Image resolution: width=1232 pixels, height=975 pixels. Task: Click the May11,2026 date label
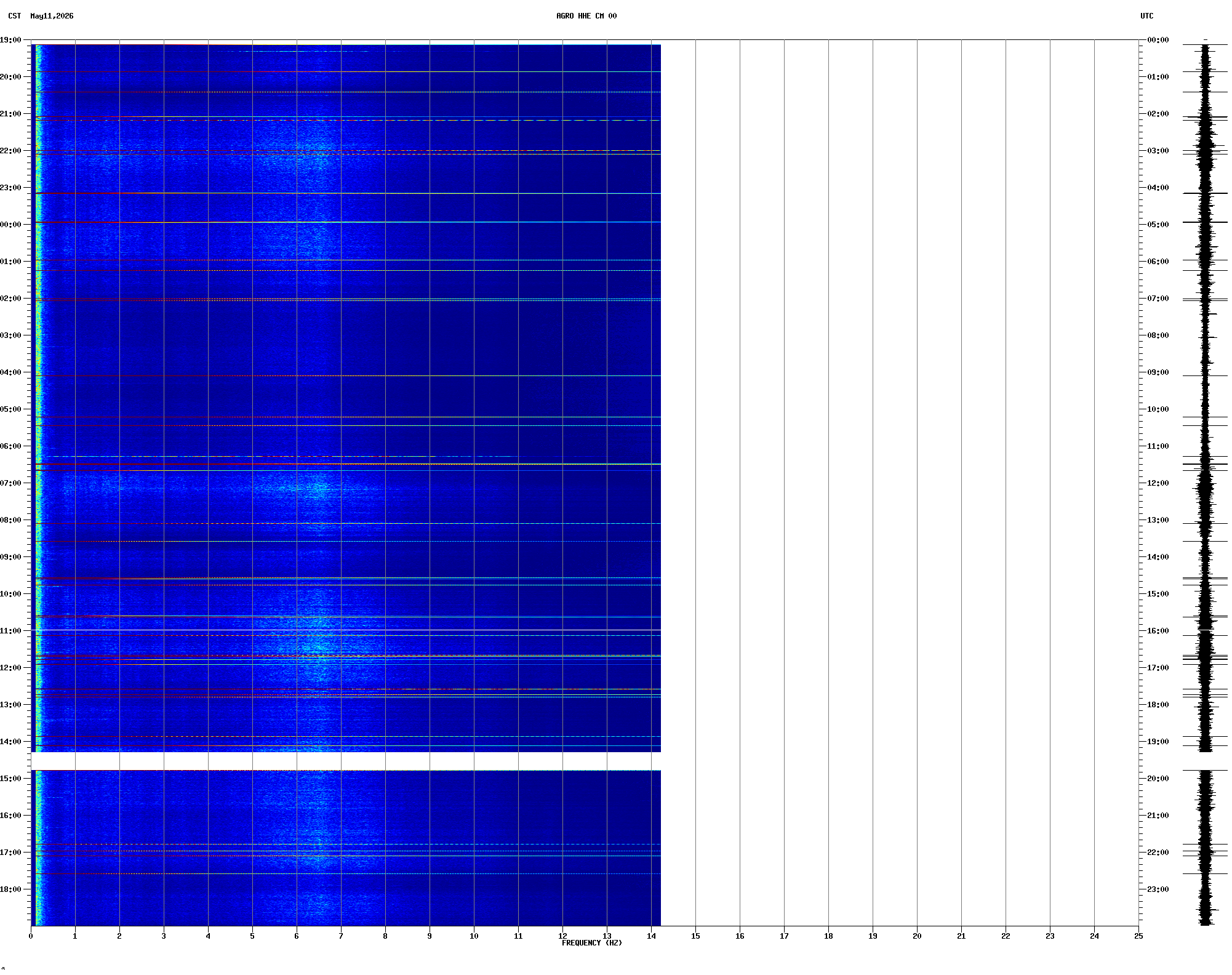coord(52,16)
